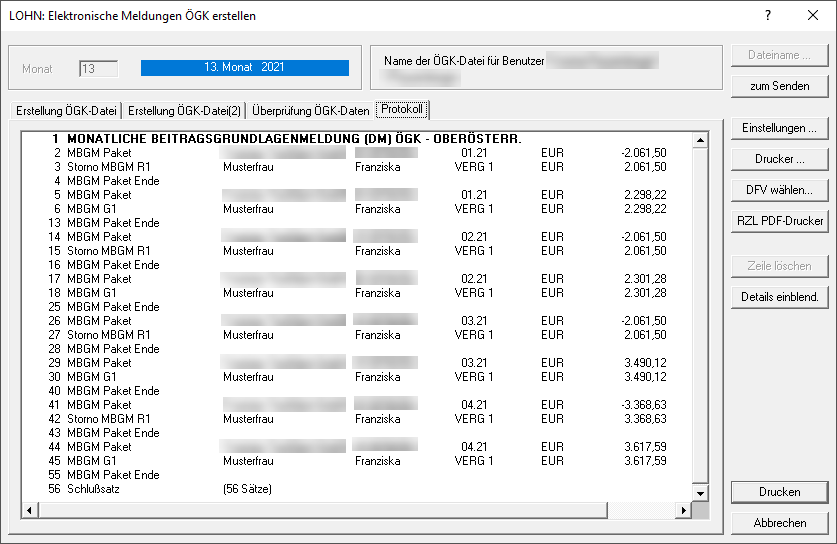
Task: Click the help question mark icon
Action: 768,15
